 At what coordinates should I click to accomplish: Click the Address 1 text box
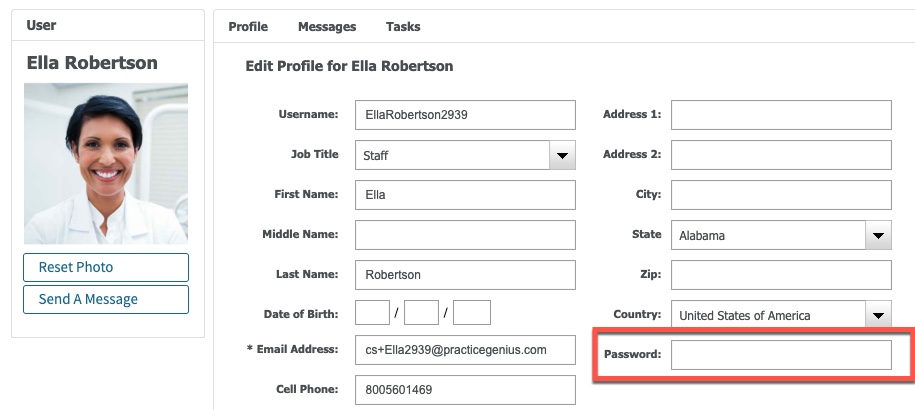coord(780,115)
